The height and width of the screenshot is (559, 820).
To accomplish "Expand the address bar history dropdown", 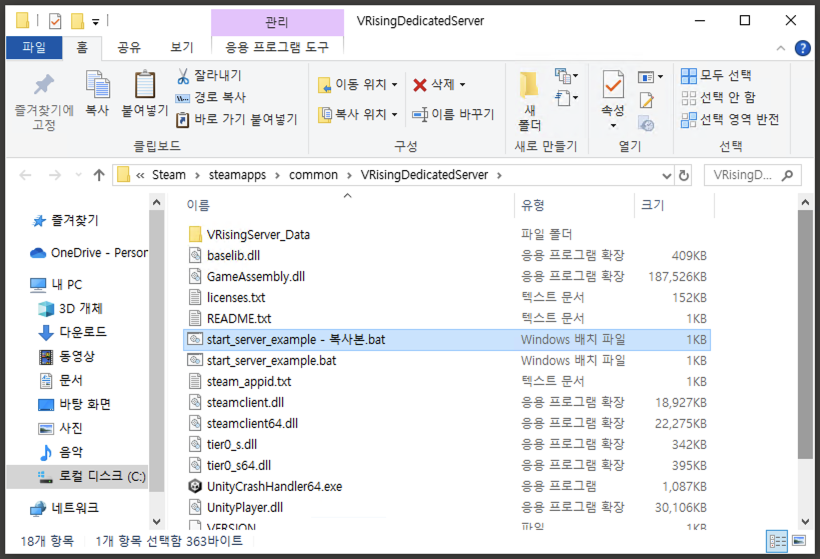I will (666, 176).
